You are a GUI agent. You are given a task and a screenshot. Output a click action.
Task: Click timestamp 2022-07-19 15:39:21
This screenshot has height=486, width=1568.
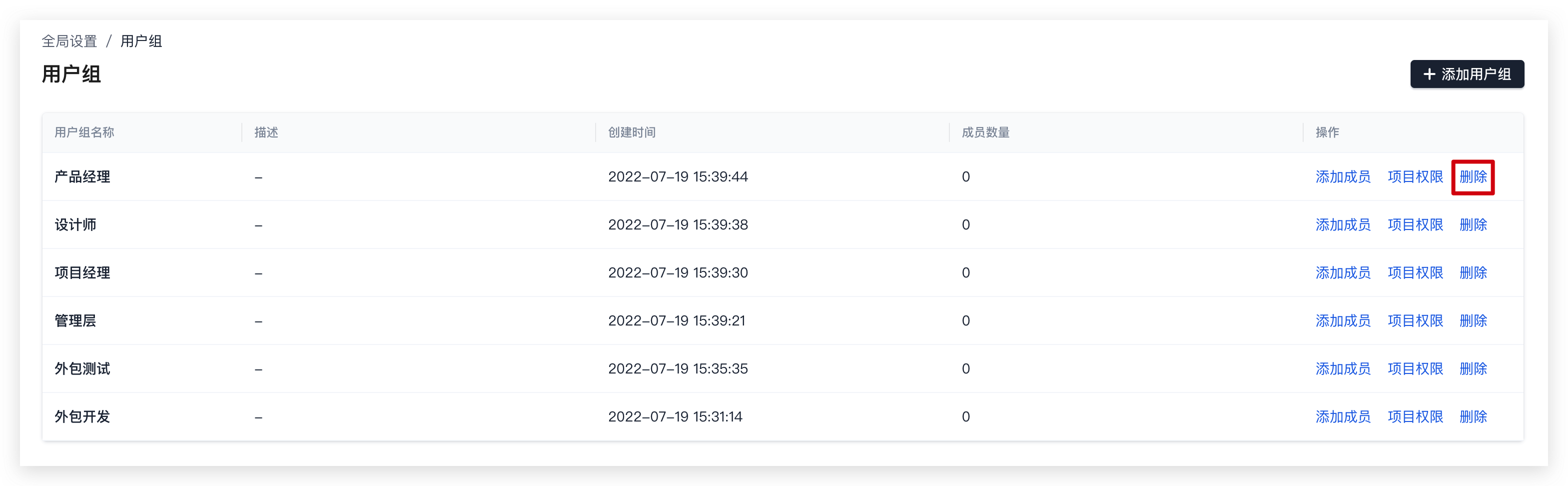tap(677, 321)
